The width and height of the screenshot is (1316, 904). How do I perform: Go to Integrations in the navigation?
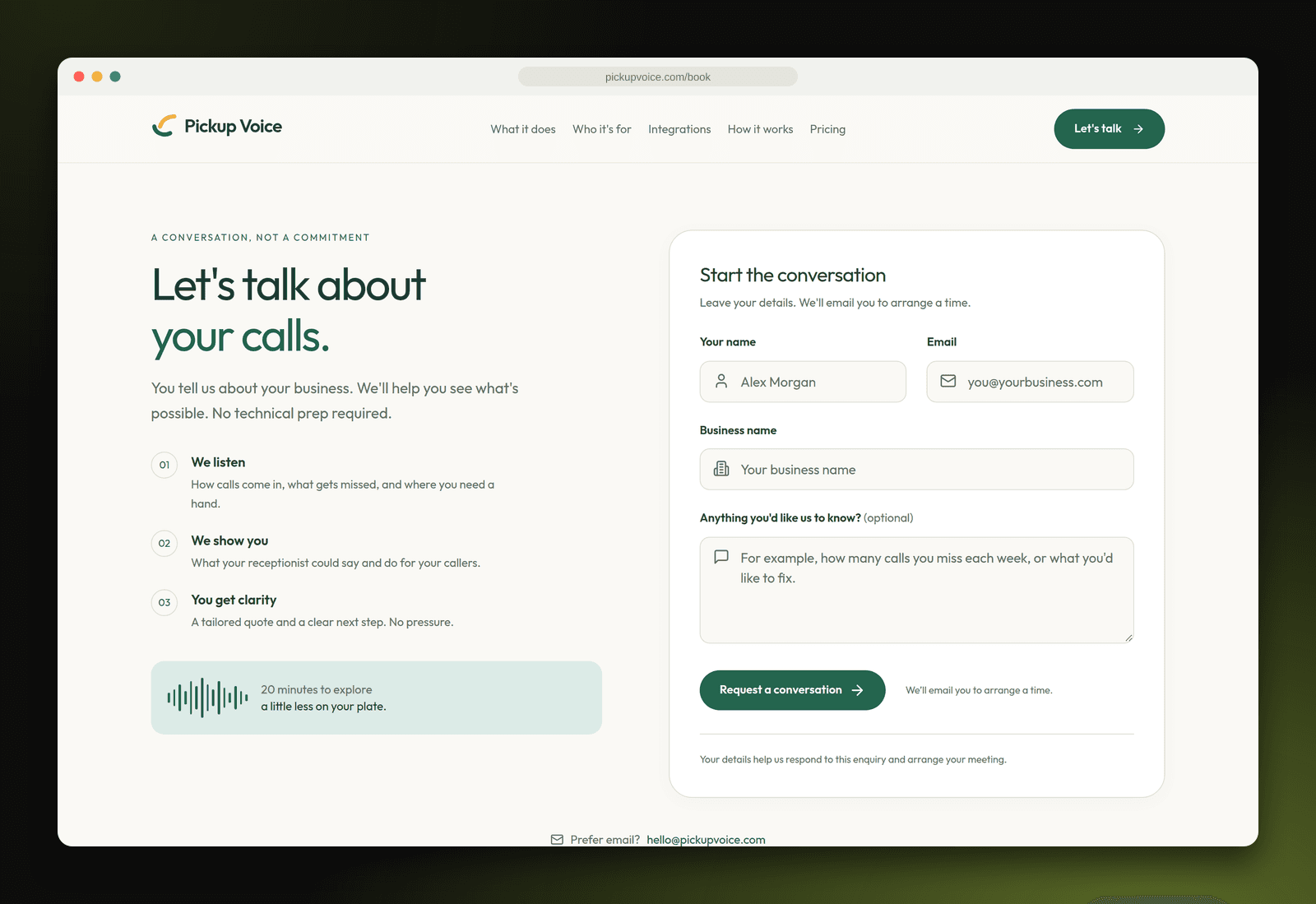(679, 129)
